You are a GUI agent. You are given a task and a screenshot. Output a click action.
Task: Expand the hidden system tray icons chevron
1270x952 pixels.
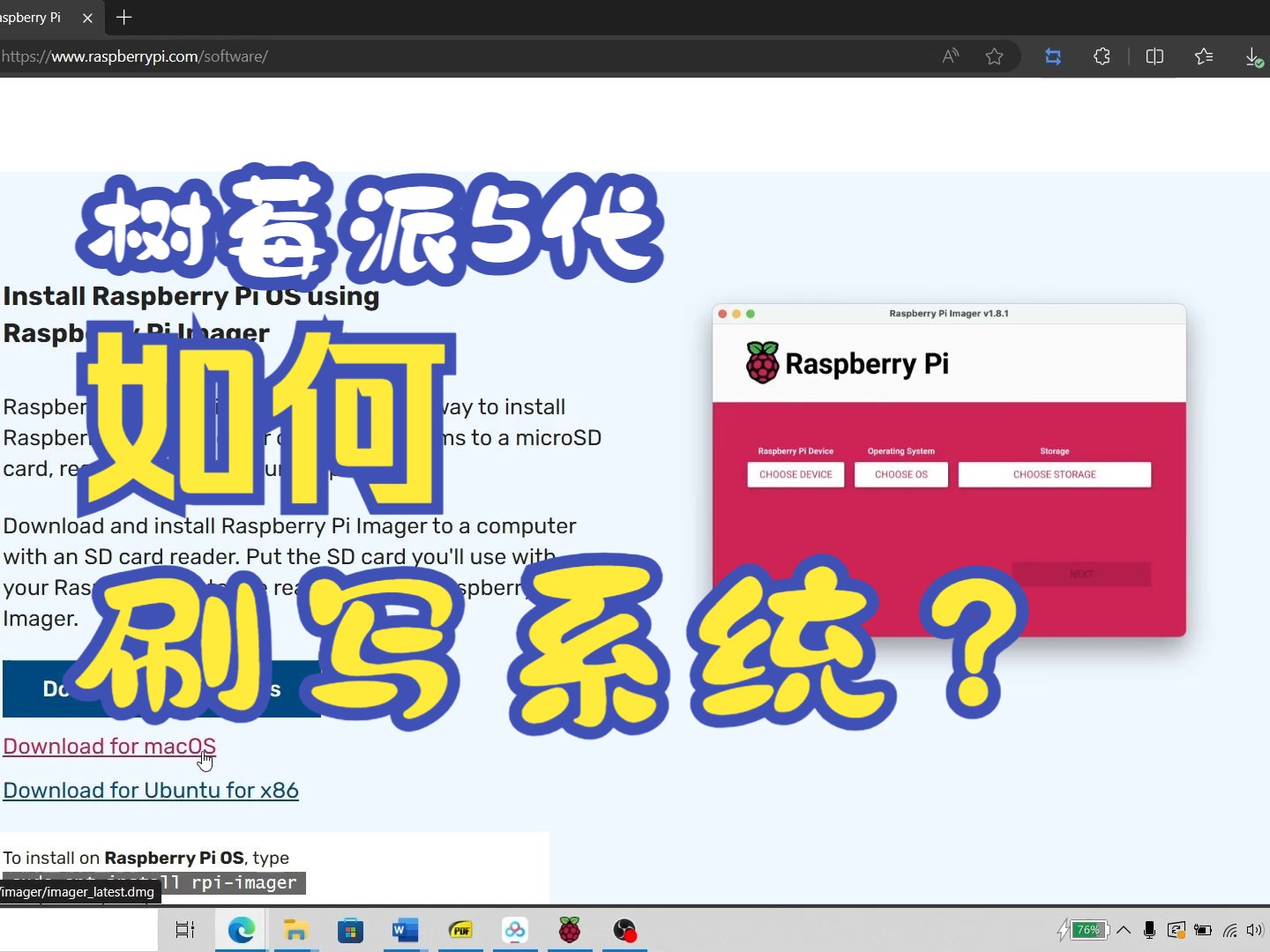1124,930
